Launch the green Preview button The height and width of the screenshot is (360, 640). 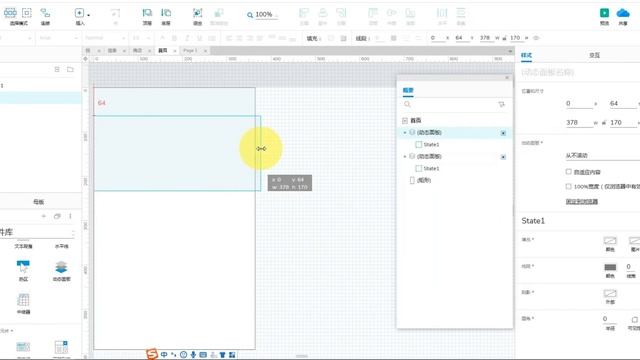coord(604,13)
